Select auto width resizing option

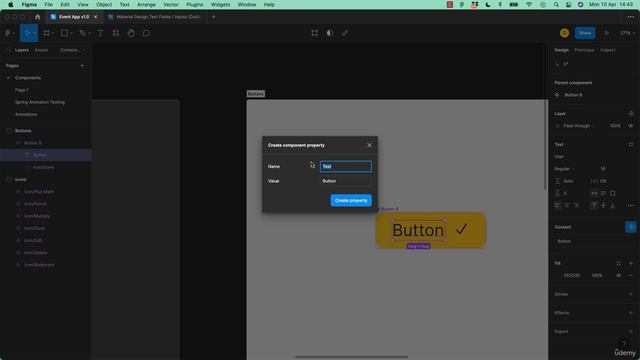coord(594,193)
